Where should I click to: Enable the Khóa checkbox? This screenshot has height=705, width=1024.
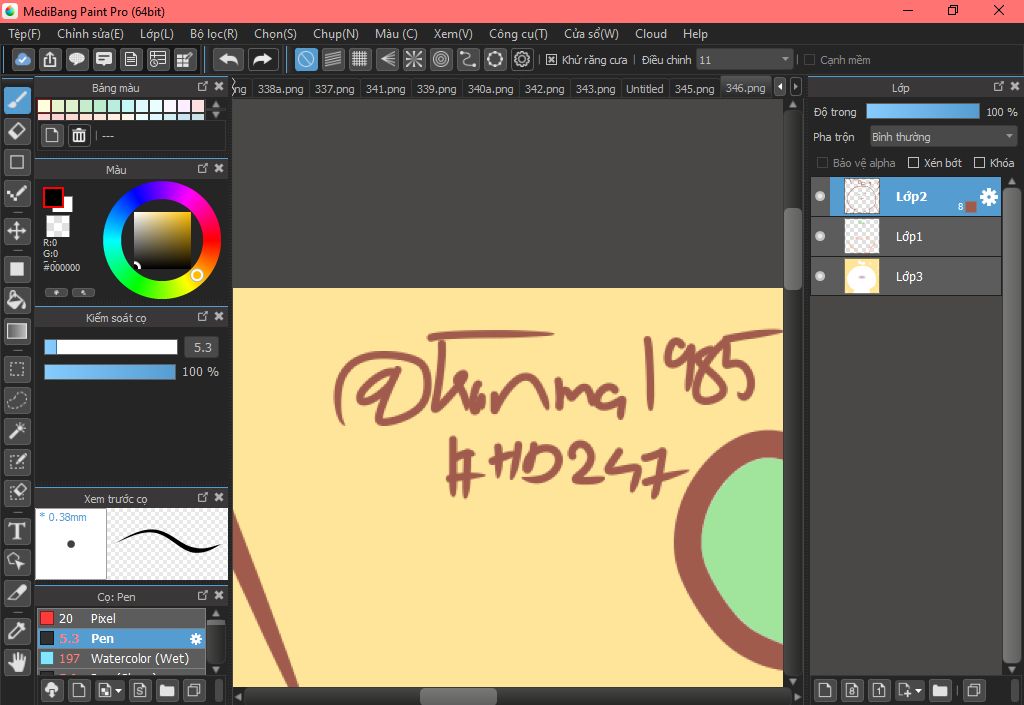980,163
